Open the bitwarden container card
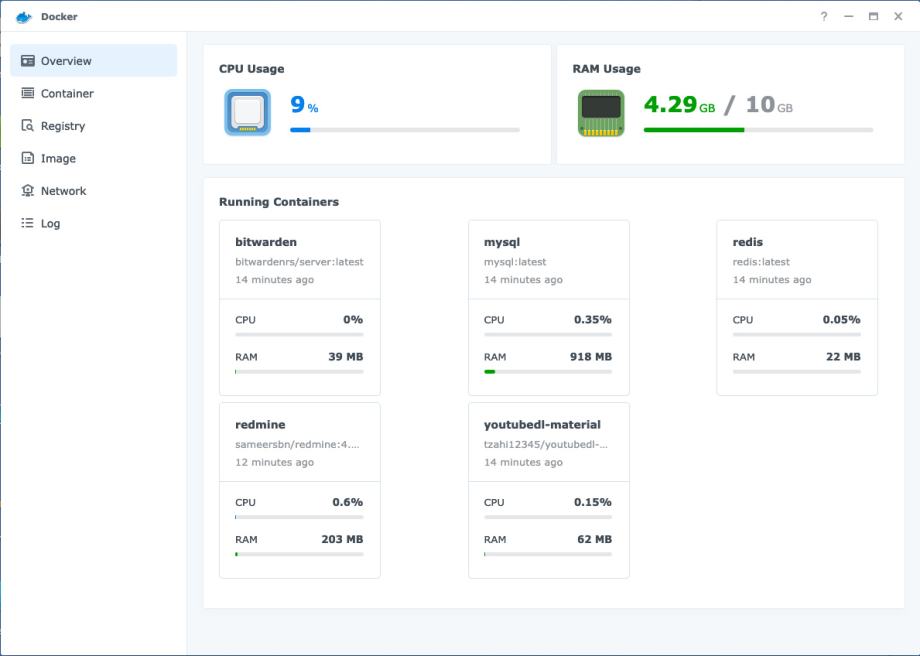 299,307
